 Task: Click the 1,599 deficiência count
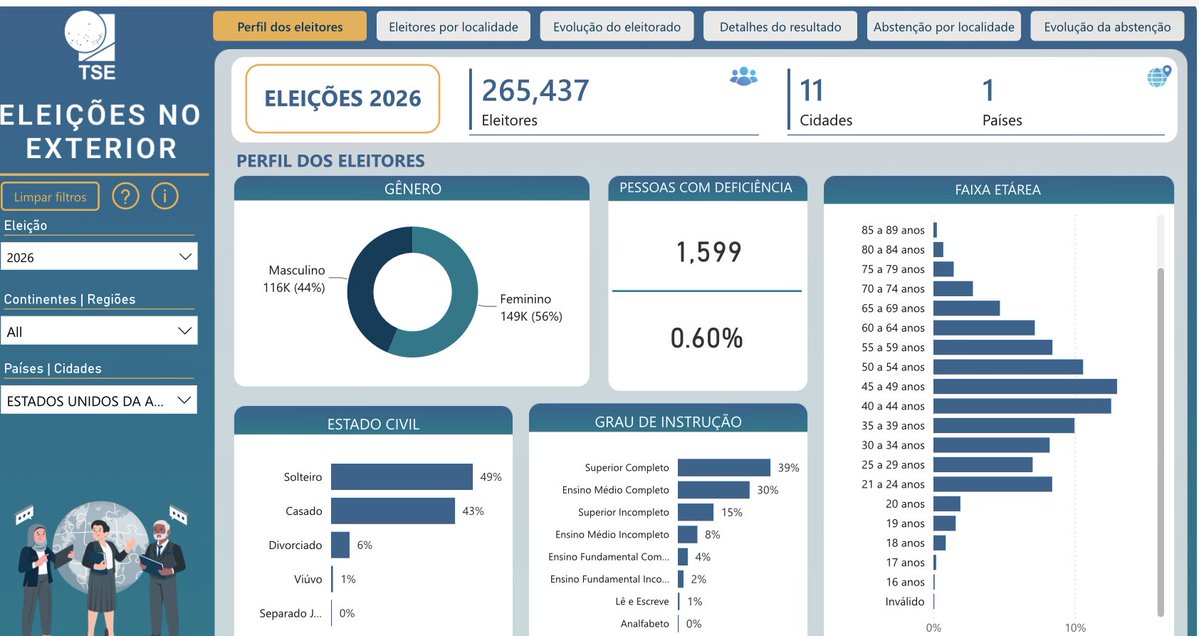click(x=709, y=251)
